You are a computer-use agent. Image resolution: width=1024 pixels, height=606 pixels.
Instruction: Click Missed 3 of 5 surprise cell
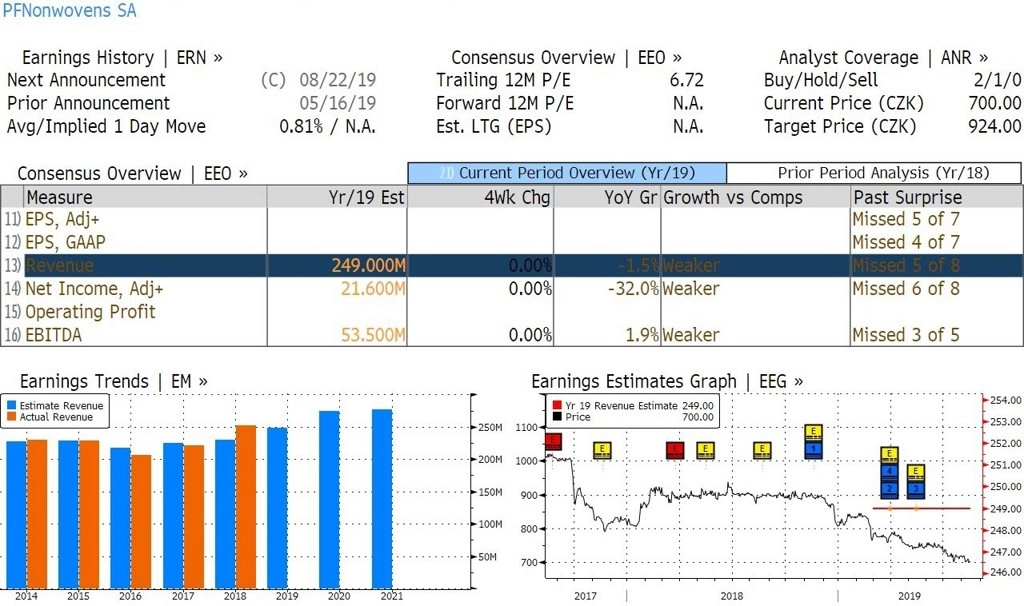[906, 335]
